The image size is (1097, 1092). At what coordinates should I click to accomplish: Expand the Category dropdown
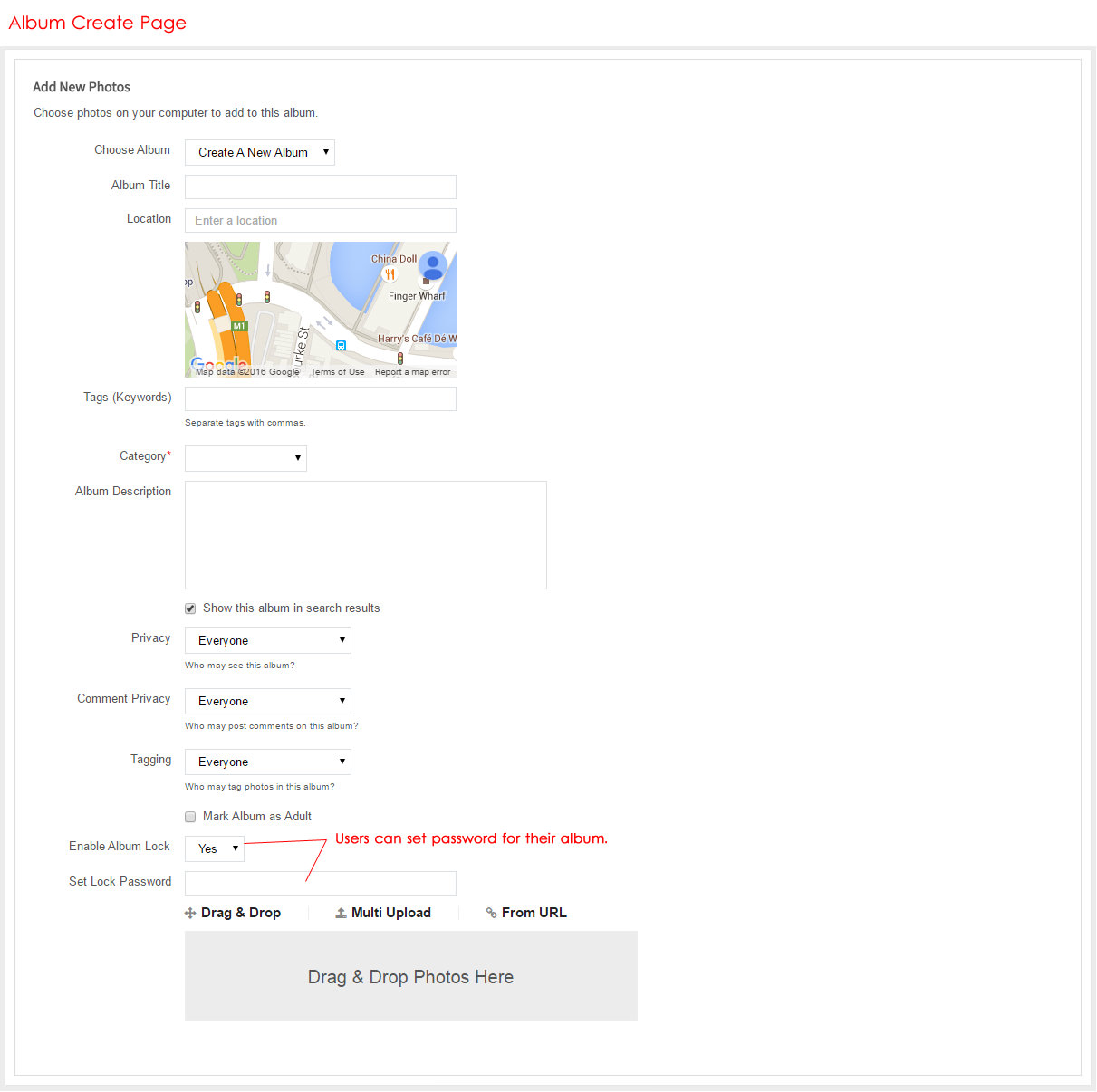245,459
